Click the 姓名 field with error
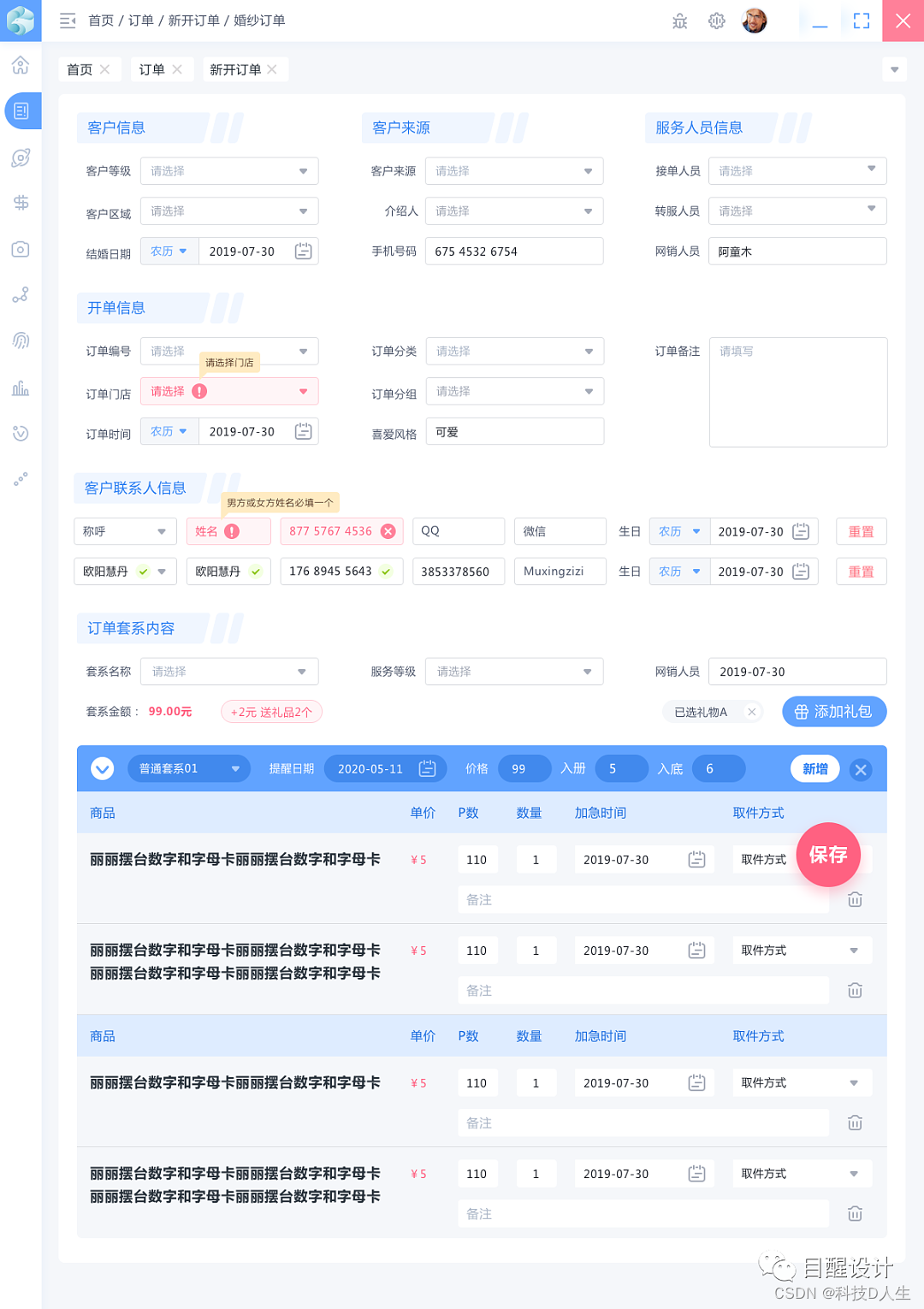Screen dimensions: 924x1309 click(228, 531)
